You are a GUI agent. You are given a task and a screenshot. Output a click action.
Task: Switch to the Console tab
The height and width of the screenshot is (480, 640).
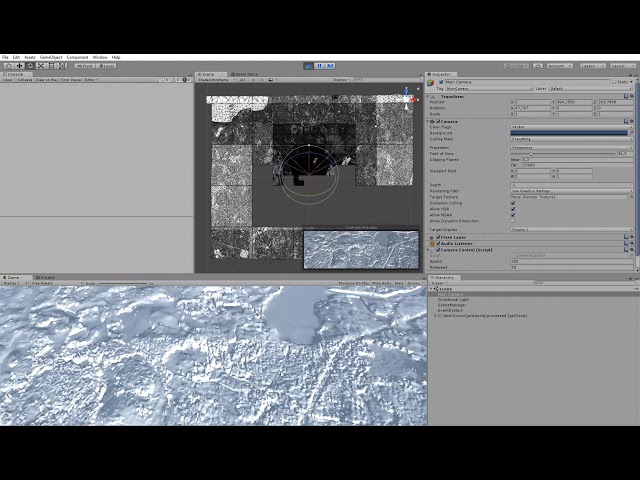click(x=15, y=74)
